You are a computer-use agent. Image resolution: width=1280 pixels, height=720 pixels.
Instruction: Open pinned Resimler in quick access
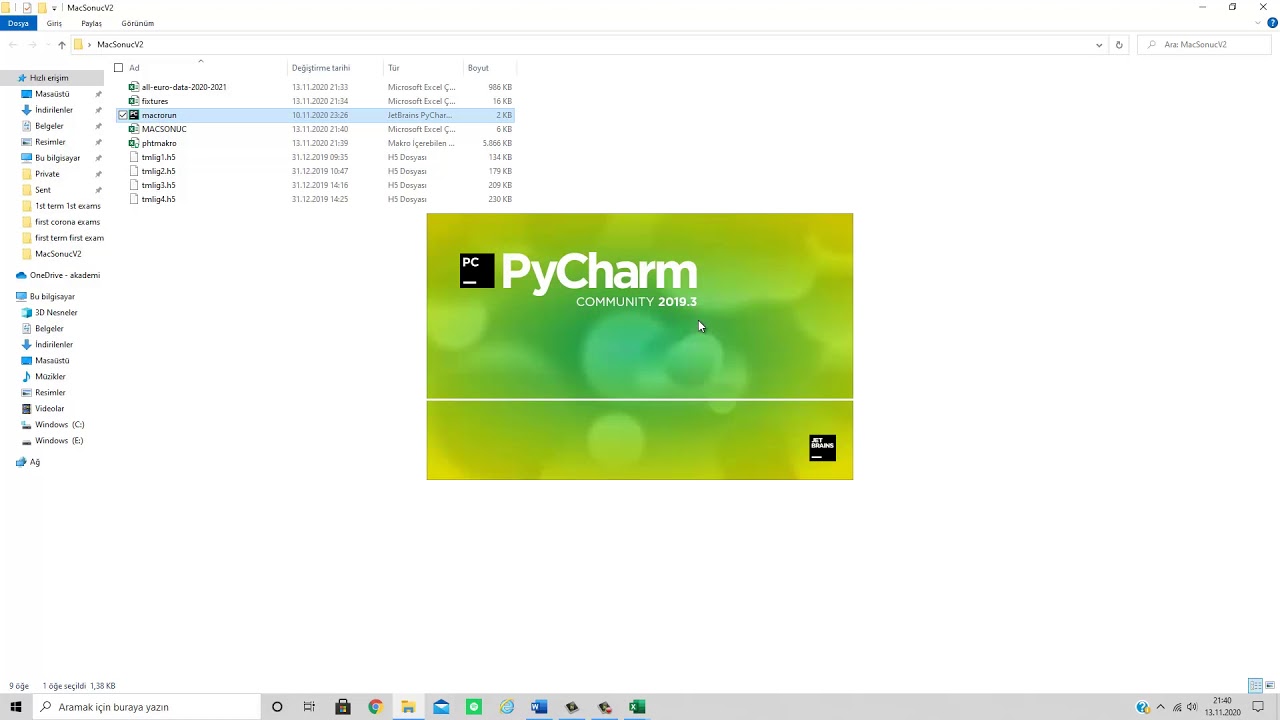point(50,142)
